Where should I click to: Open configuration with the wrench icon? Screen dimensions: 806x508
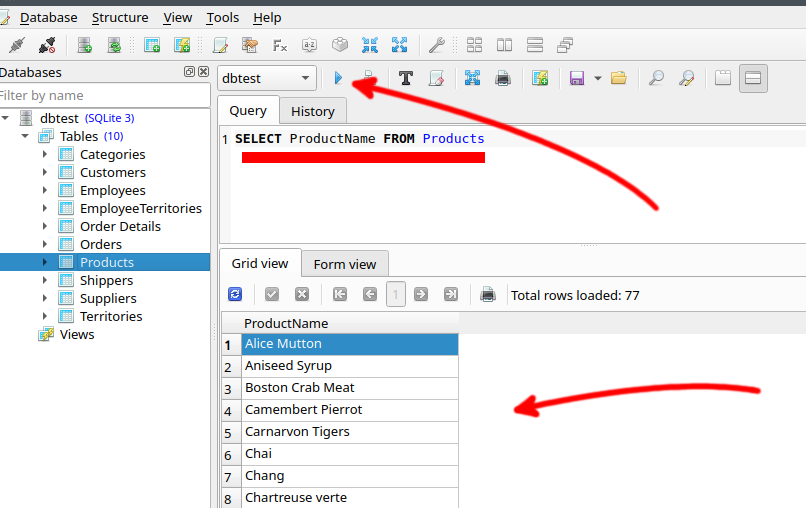(x=436, y=45)
